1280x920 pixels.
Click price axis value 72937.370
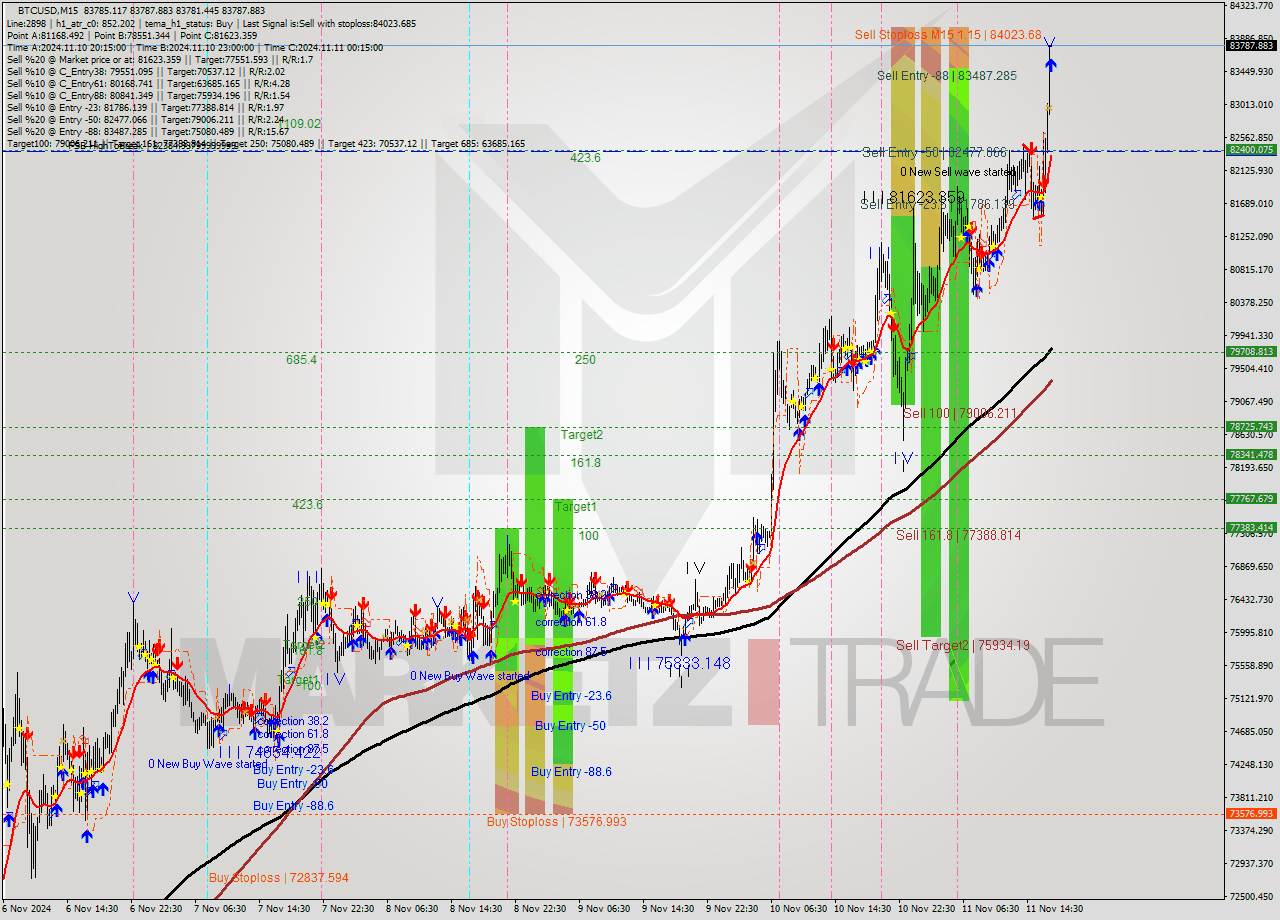pos(1251,864)
